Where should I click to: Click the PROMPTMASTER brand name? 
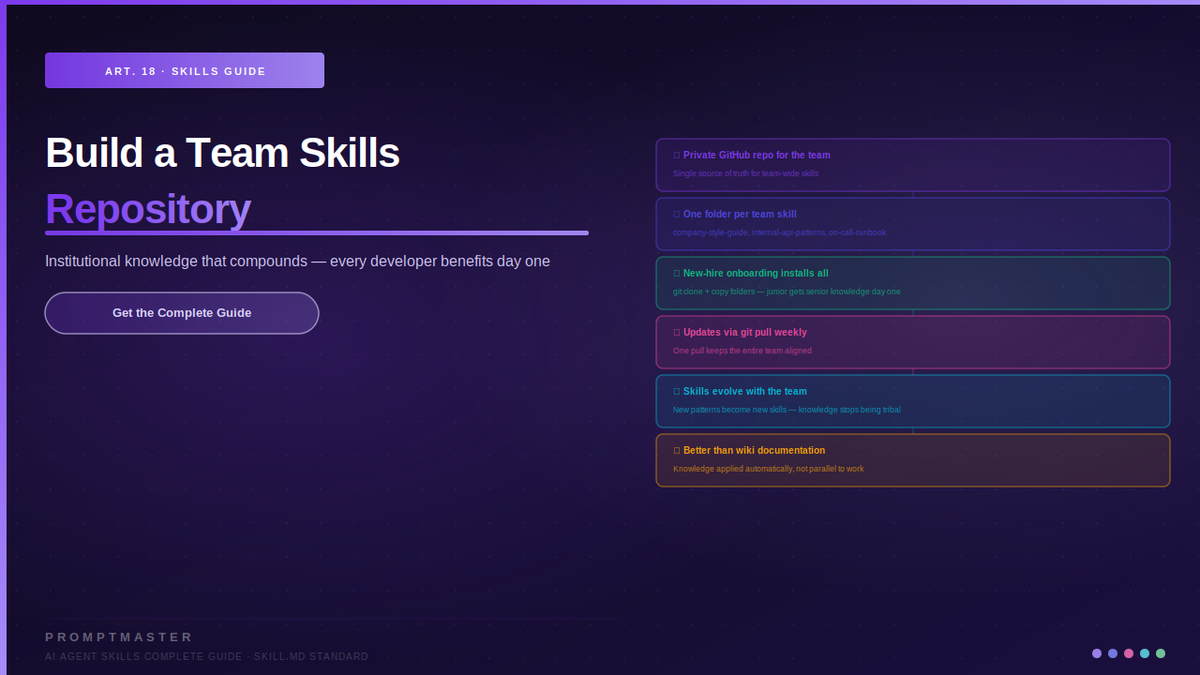(119, 637)
